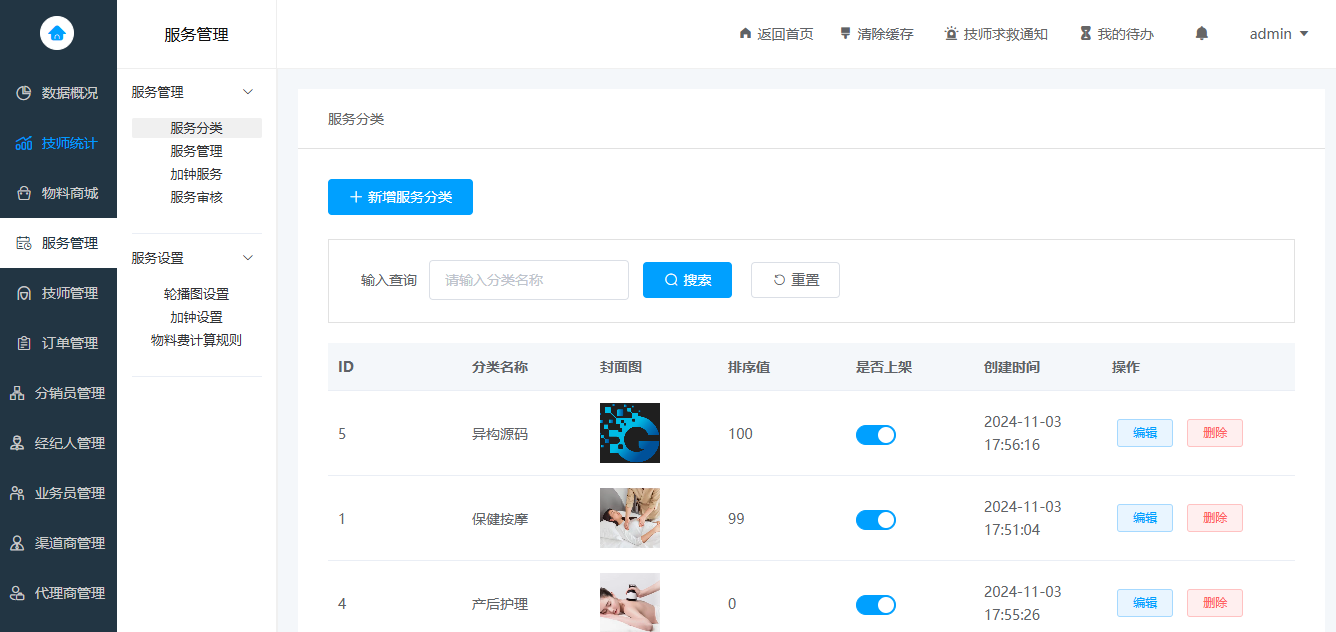Click the 保健按摩 cover thumbnail
The width and height of the screenshot is (1336, 632).
(x=629, y=518)
